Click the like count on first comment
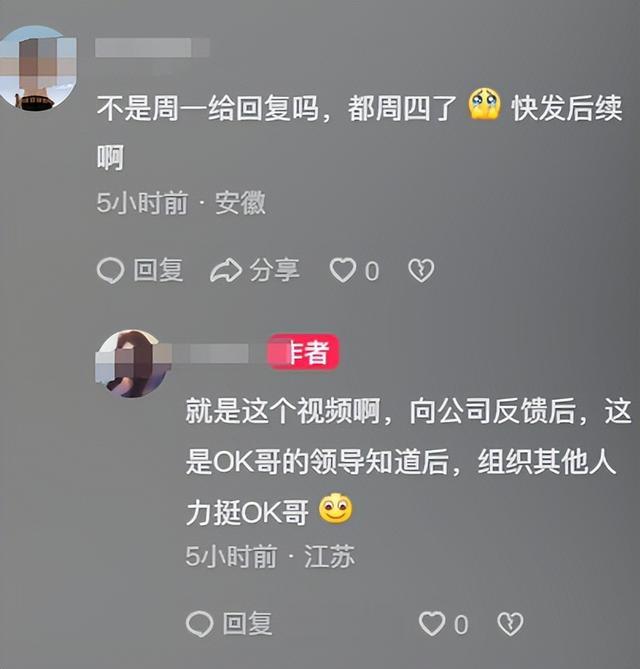Image resolution: width=640 pixels, height=669 pixels. click(x=372, y=271)
